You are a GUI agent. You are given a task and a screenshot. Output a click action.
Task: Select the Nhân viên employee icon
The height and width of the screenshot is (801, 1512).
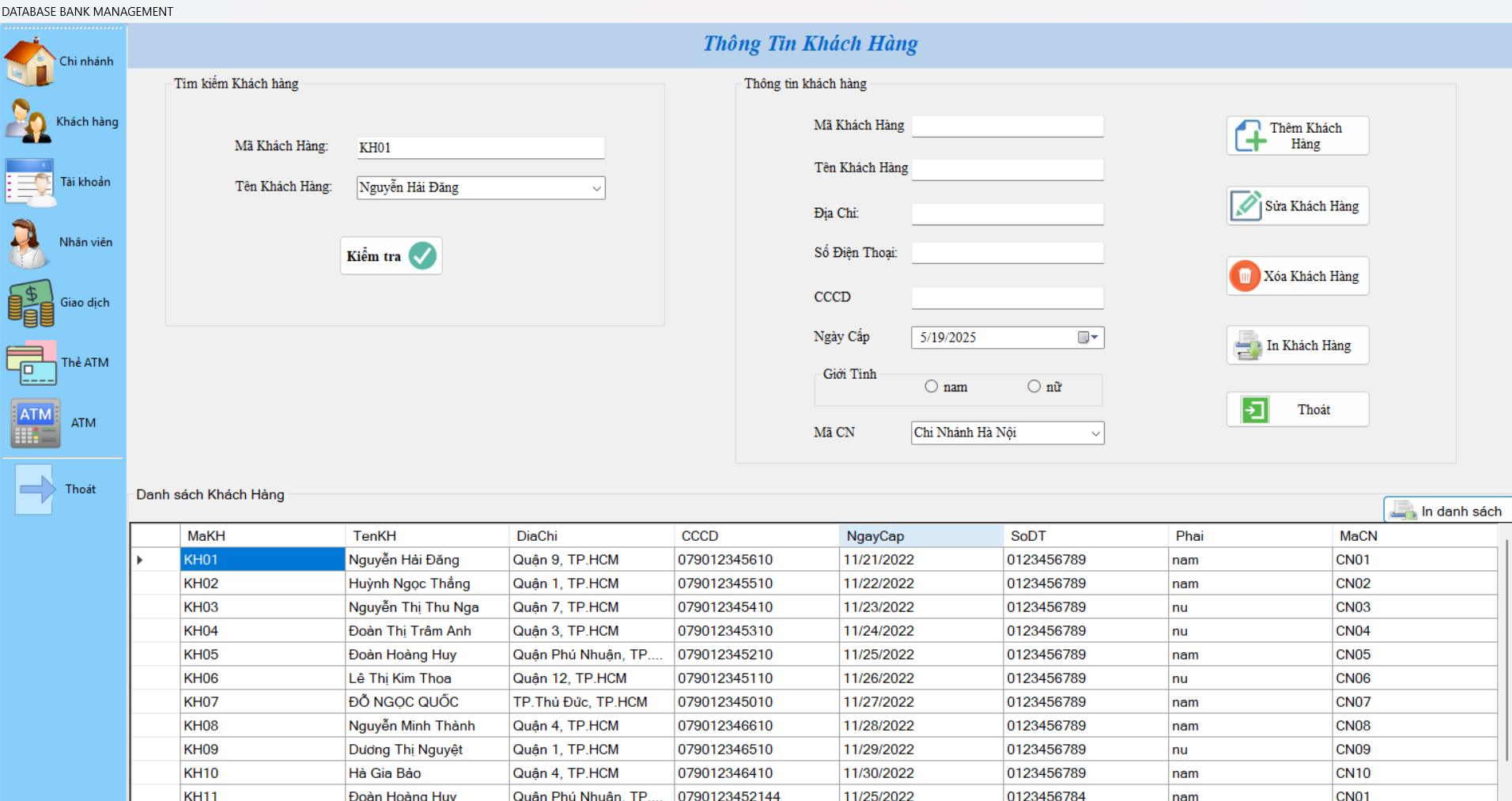pos(28,243)
